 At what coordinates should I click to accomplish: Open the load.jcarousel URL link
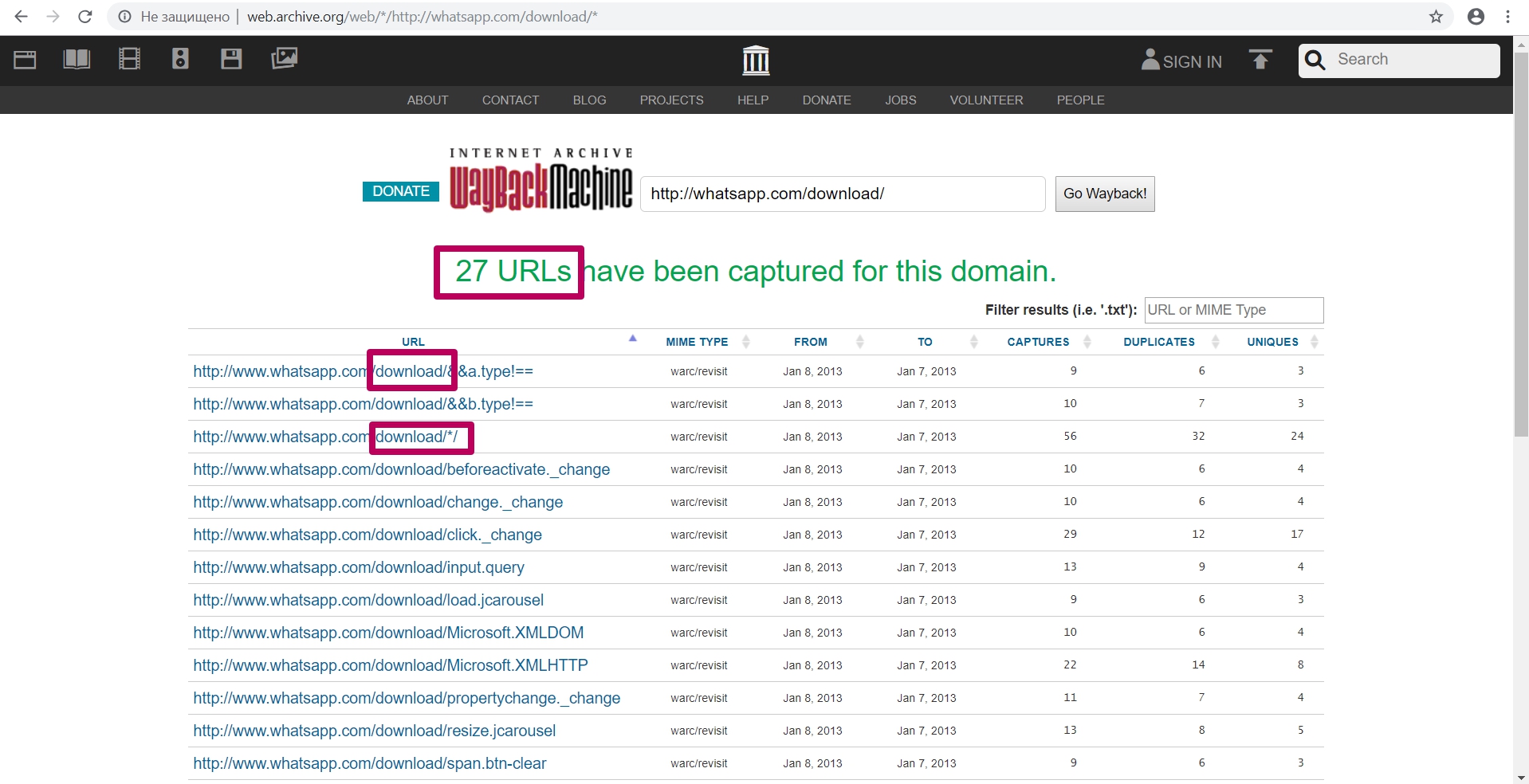tap(368, 600)
